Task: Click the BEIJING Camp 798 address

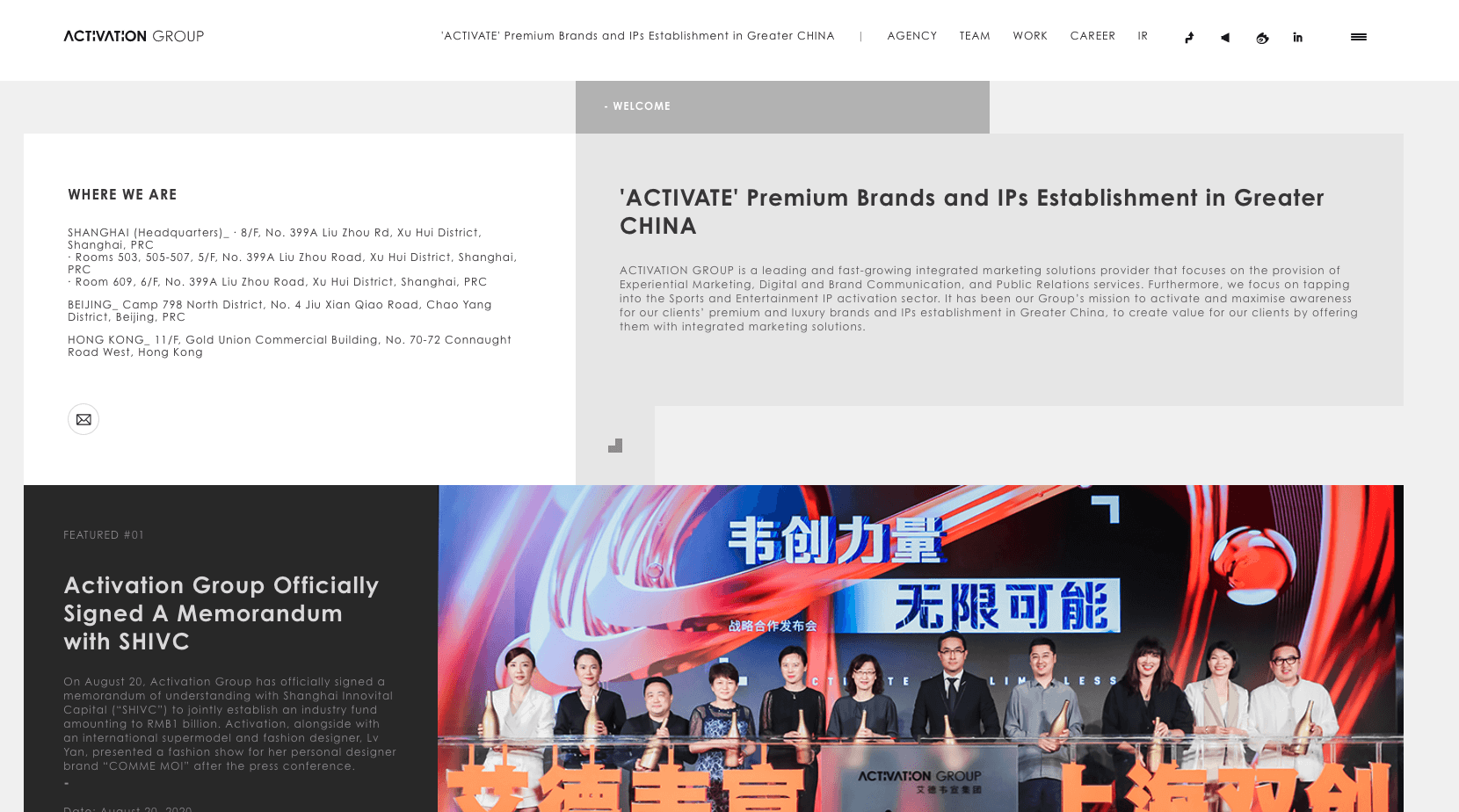Action: (279, 310)
